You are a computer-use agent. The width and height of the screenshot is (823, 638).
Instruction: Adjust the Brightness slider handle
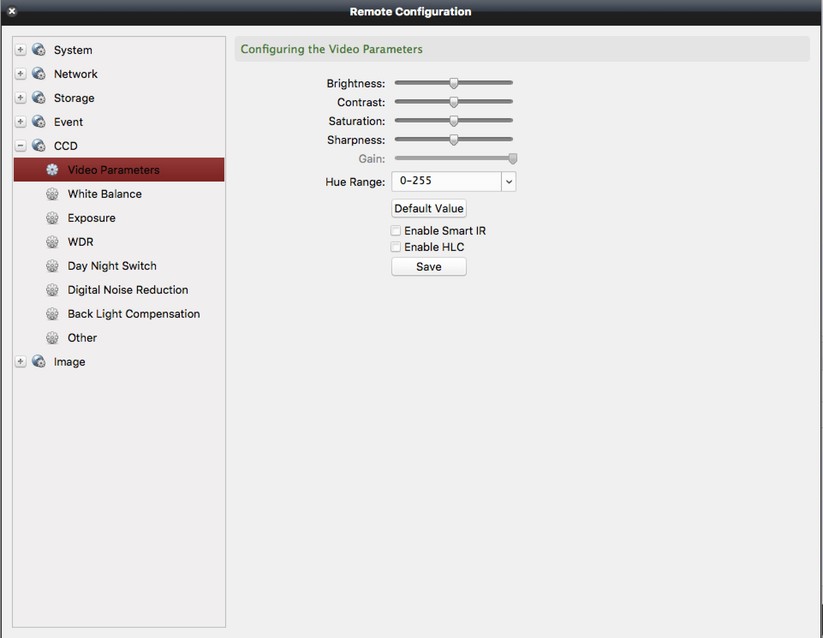(452, 82)
